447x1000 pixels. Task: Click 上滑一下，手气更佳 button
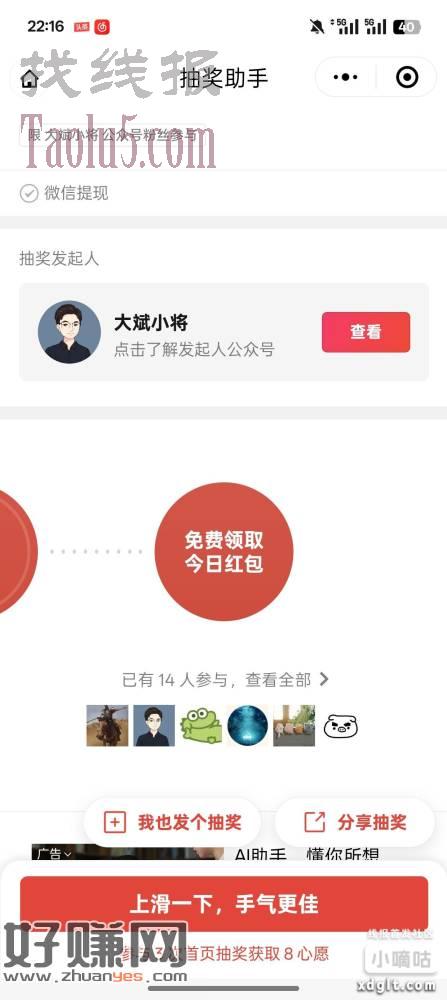pyautogui.click(x=224, y=904)
